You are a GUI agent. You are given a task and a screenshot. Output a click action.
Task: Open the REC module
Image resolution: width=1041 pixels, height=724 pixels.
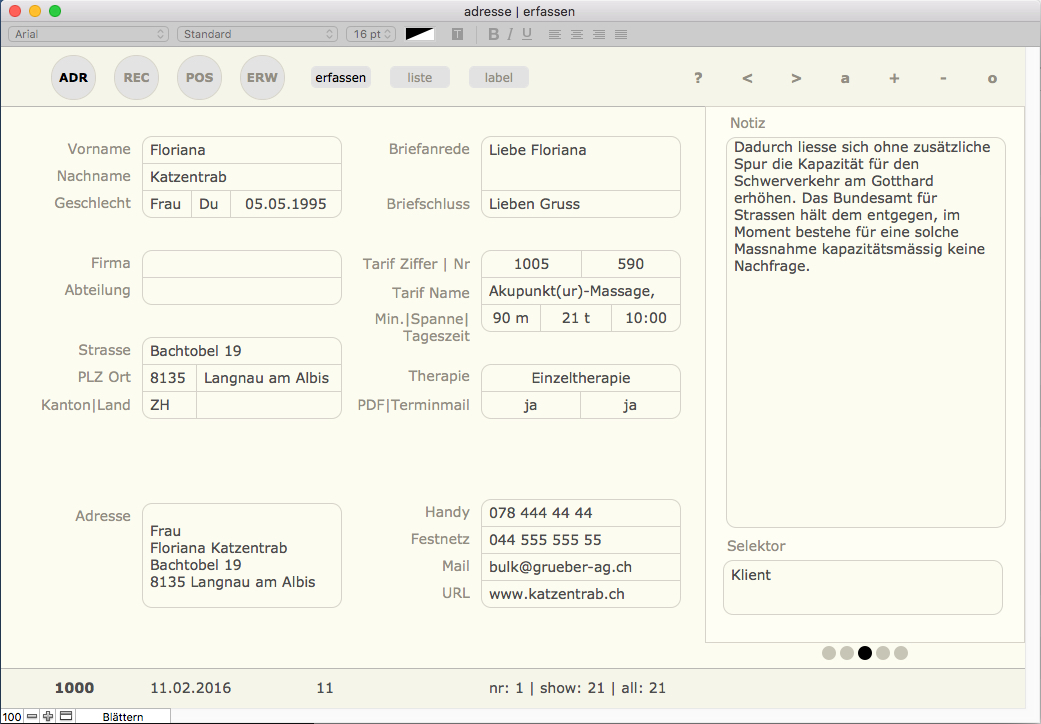[137, 78]
